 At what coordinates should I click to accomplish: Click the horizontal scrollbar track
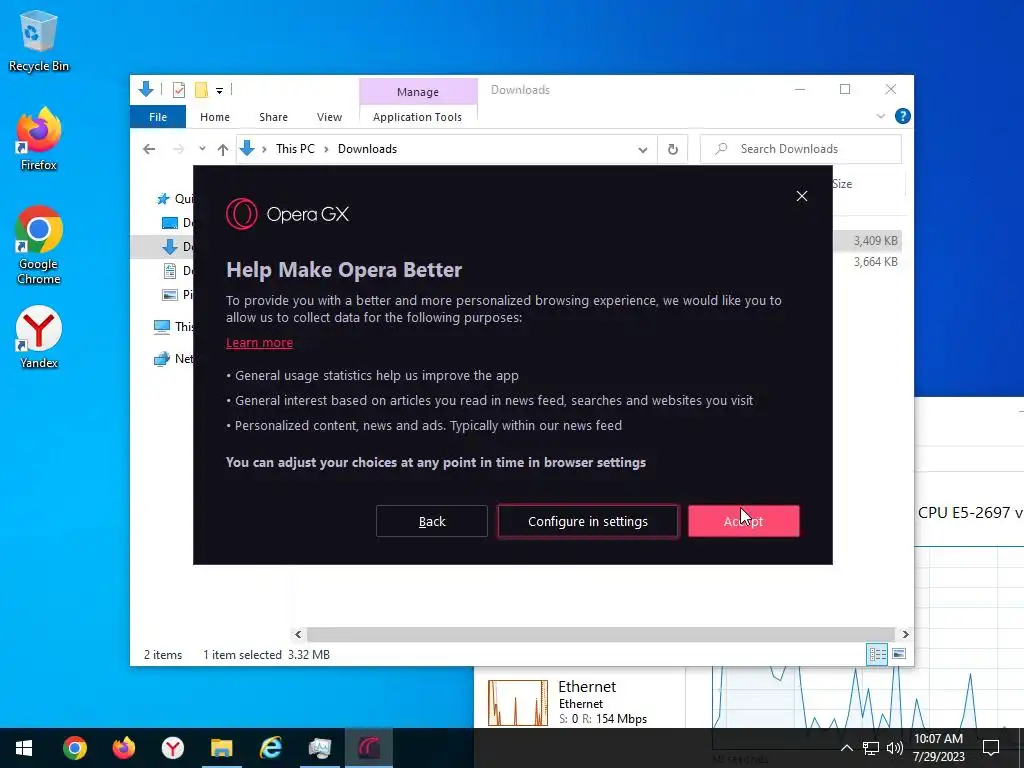[x=600, y=634]
